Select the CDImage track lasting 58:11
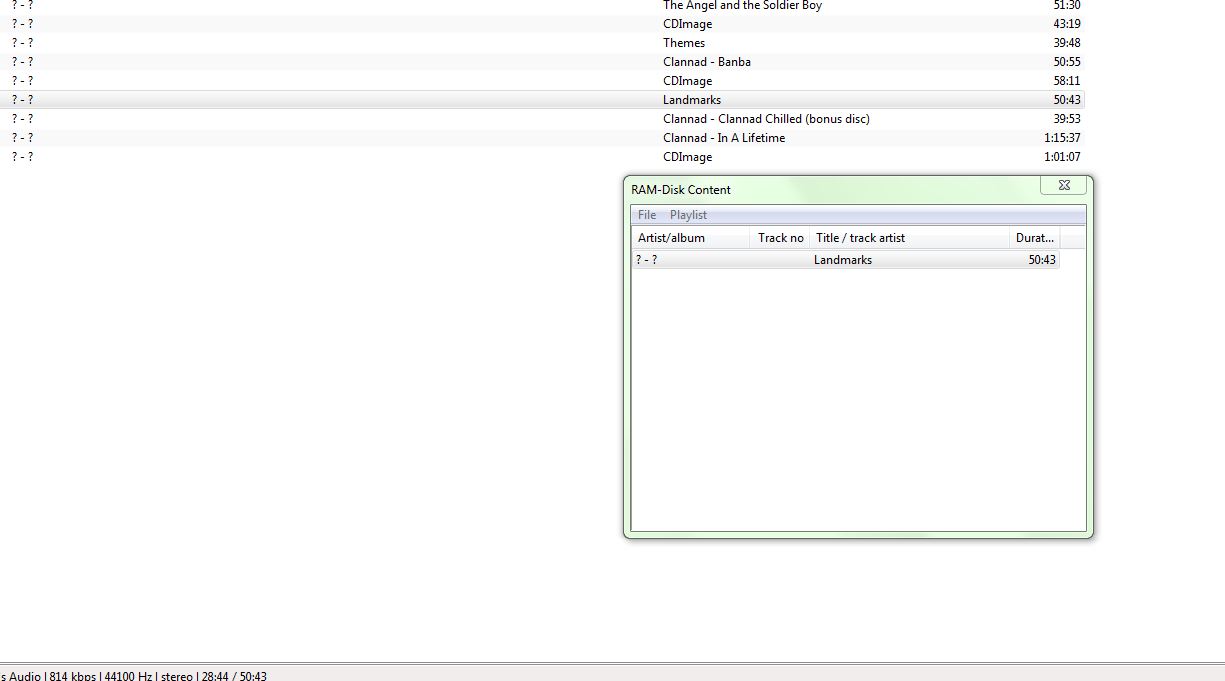 pyautogui.click(x=688, y=81)
